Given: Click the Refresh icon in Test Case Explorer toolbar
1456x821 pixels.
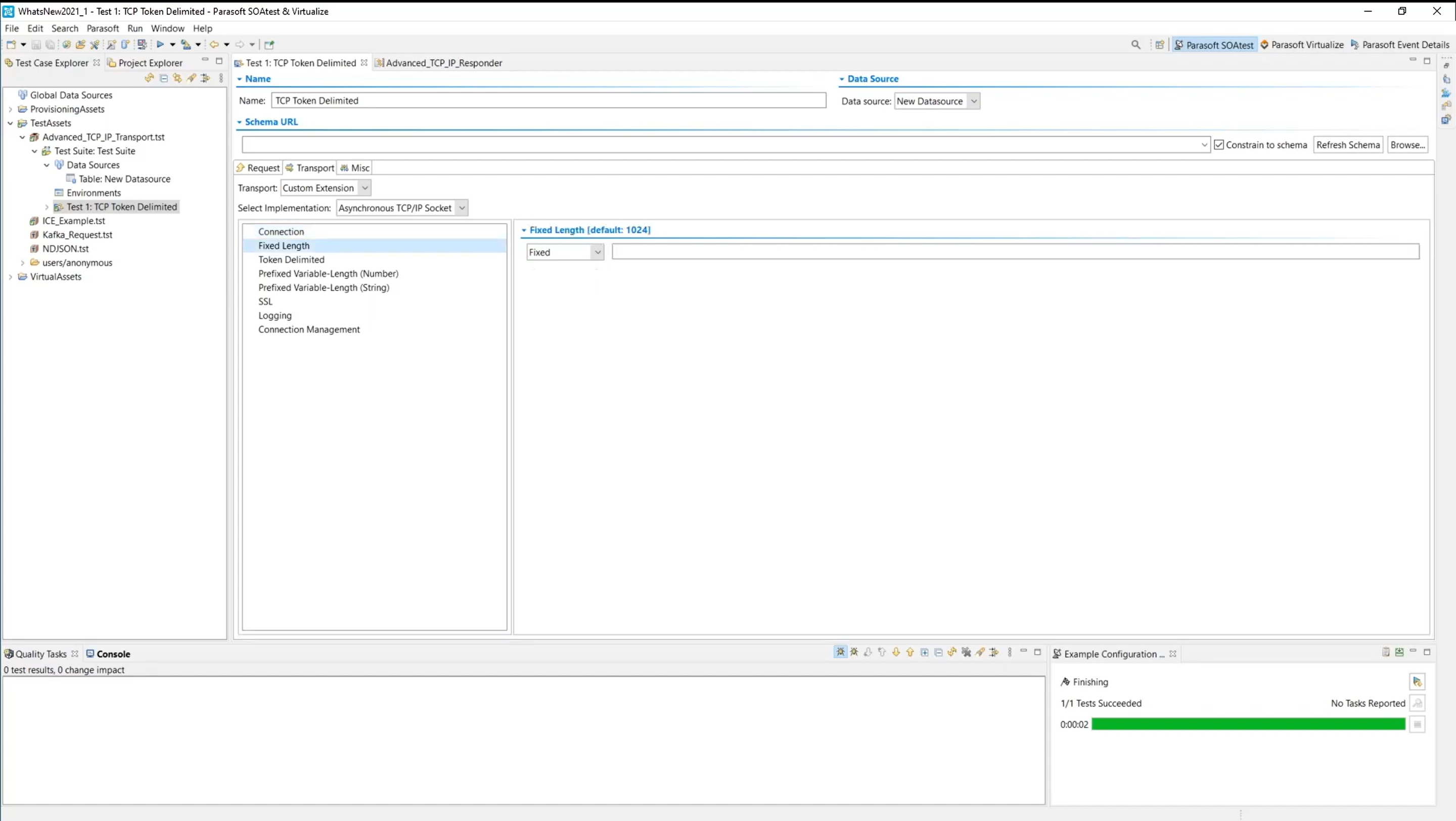Looking at the screenshot, I should (149, 78).
